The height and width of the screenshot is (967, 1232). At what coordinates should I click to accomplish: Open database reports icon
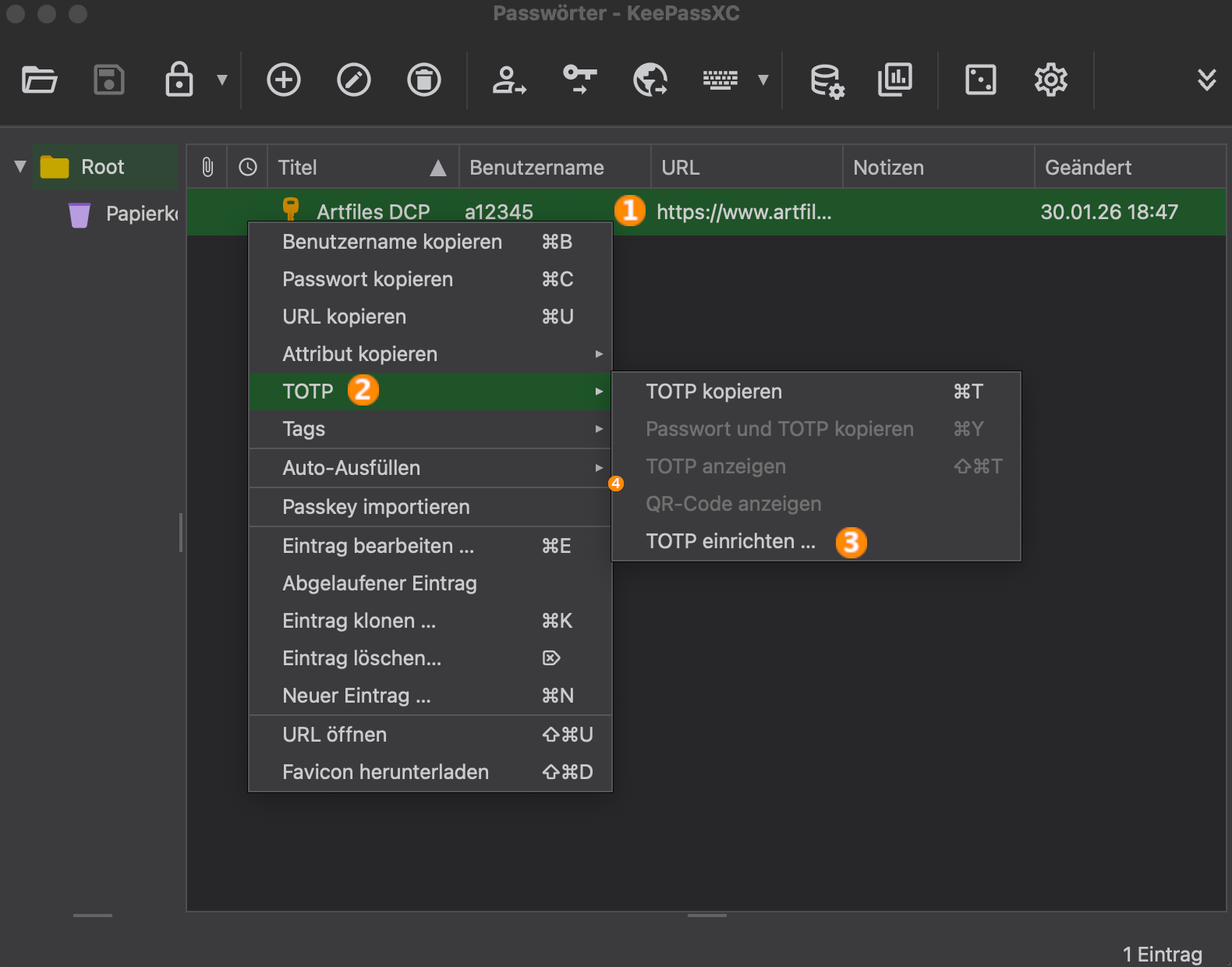click(x=894, y=80)
